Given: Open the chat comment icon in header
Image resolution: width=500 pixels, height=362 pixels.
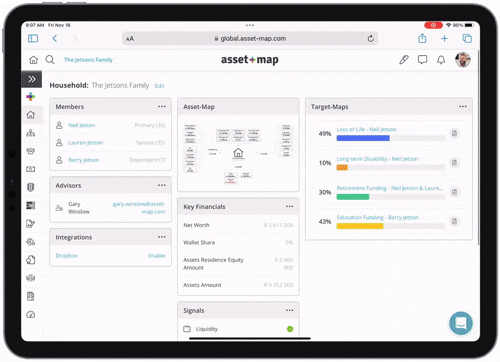Looking at the screenshot, I should [422, 60].
